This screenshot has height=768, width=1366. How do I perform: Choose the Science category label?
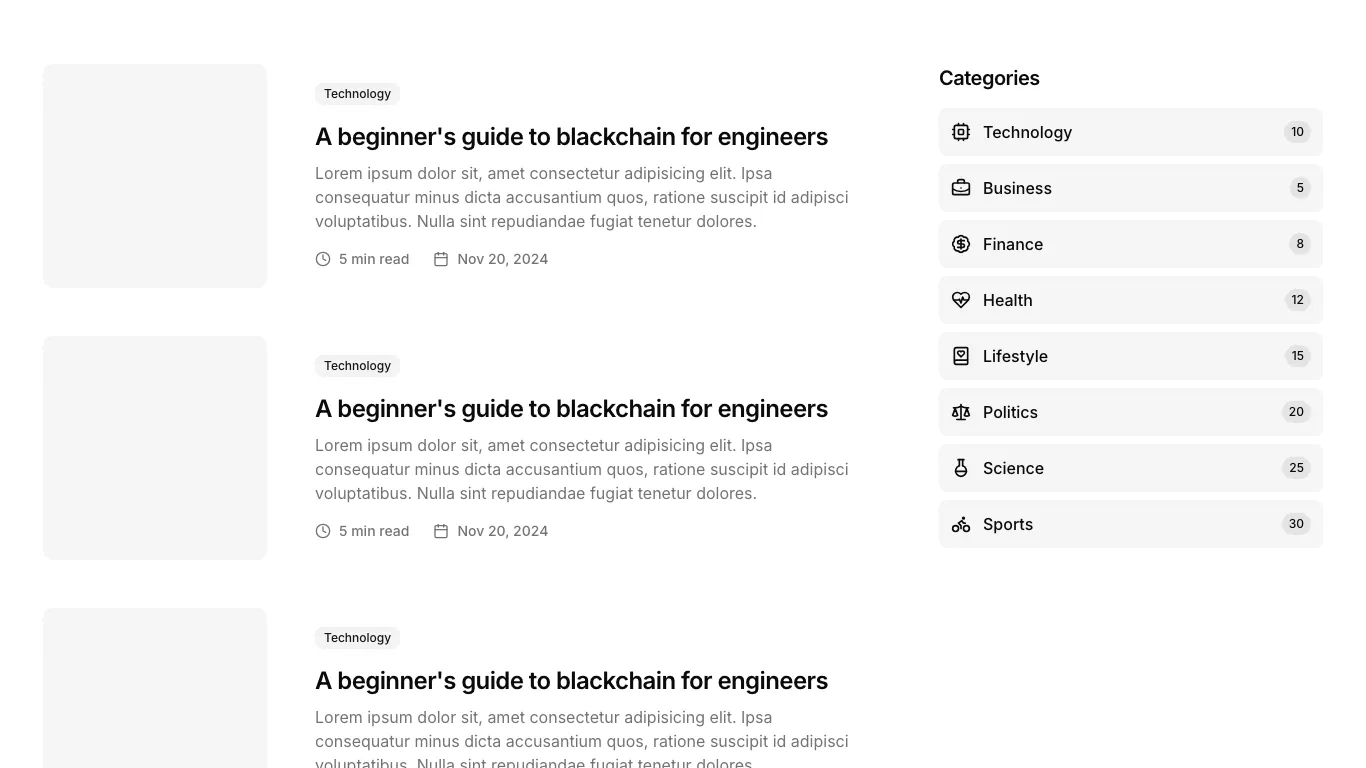point(1013,468)
